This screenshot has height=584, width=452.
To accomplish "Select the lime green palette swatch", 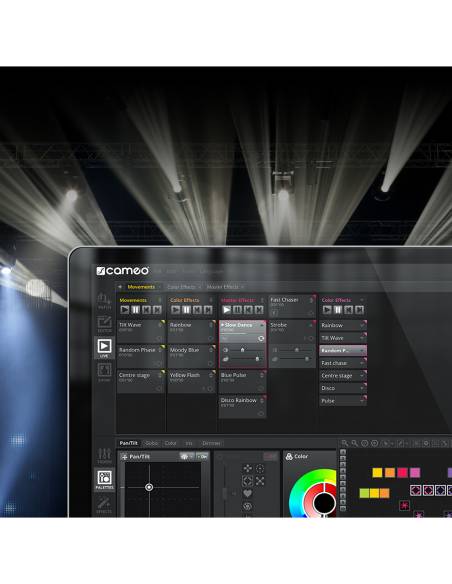I will [x=365, y=493].
